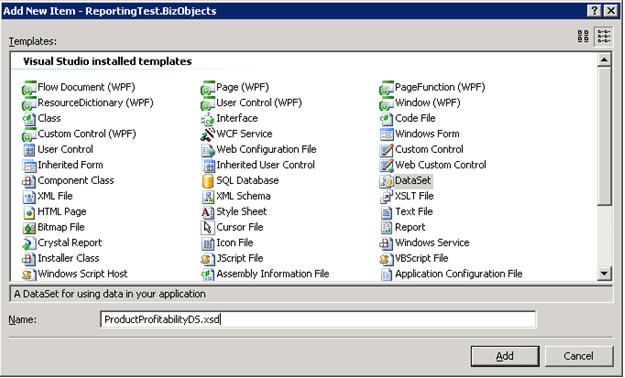Click the scrollbar up arrow
The width and height of the screenshot is (625, 378).
click(x=604, y=60)
